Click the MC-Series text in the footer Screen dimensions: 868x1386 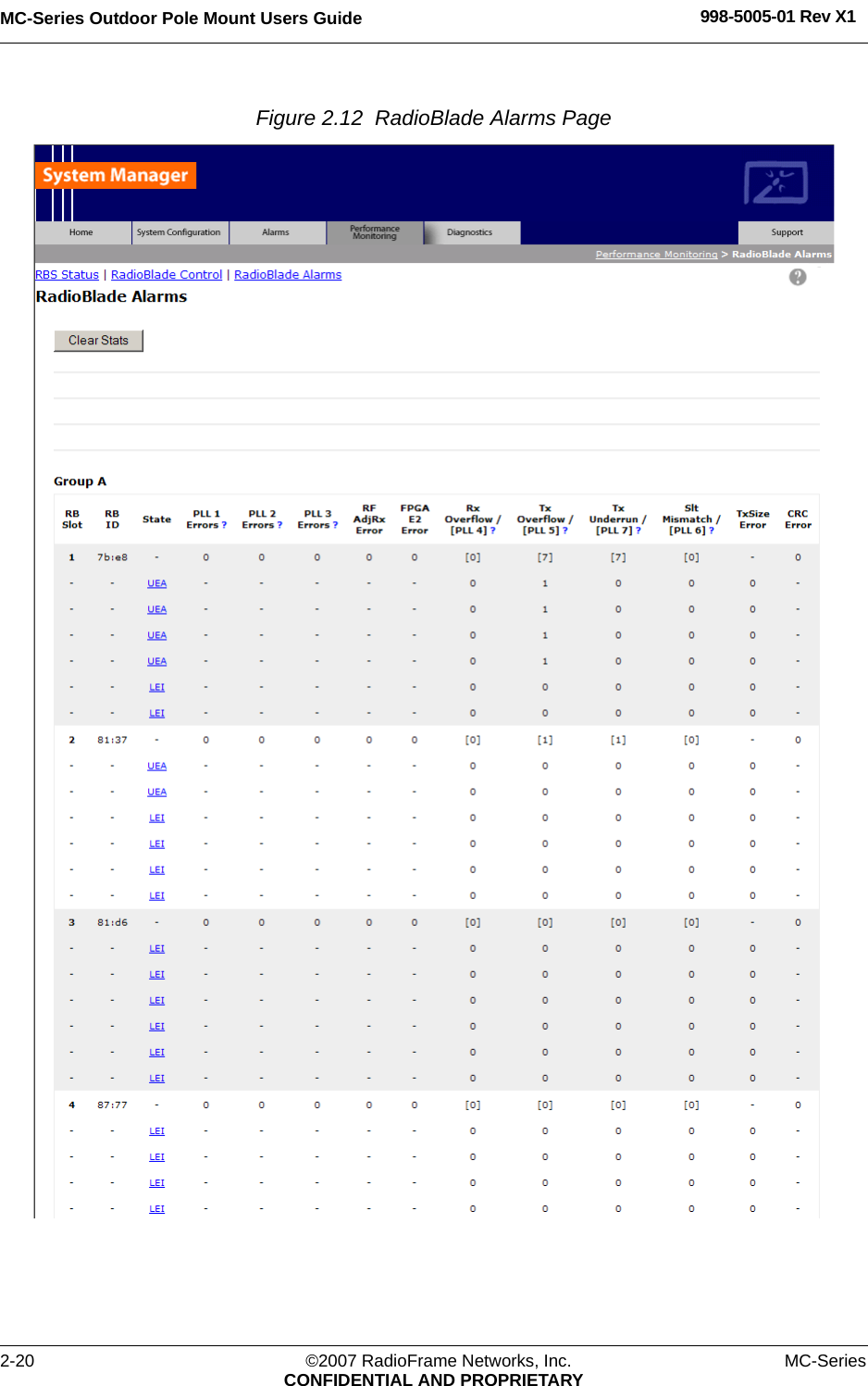825,1360
